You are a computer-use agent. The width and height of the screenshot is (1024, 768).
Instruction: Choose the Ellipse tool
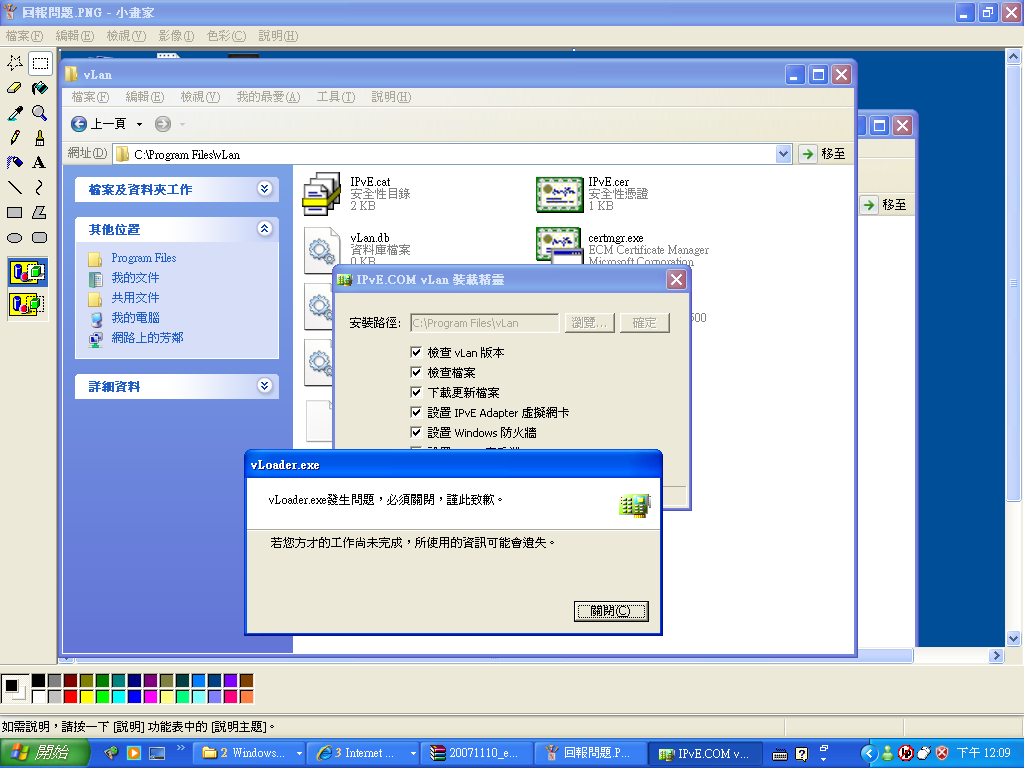15,237
